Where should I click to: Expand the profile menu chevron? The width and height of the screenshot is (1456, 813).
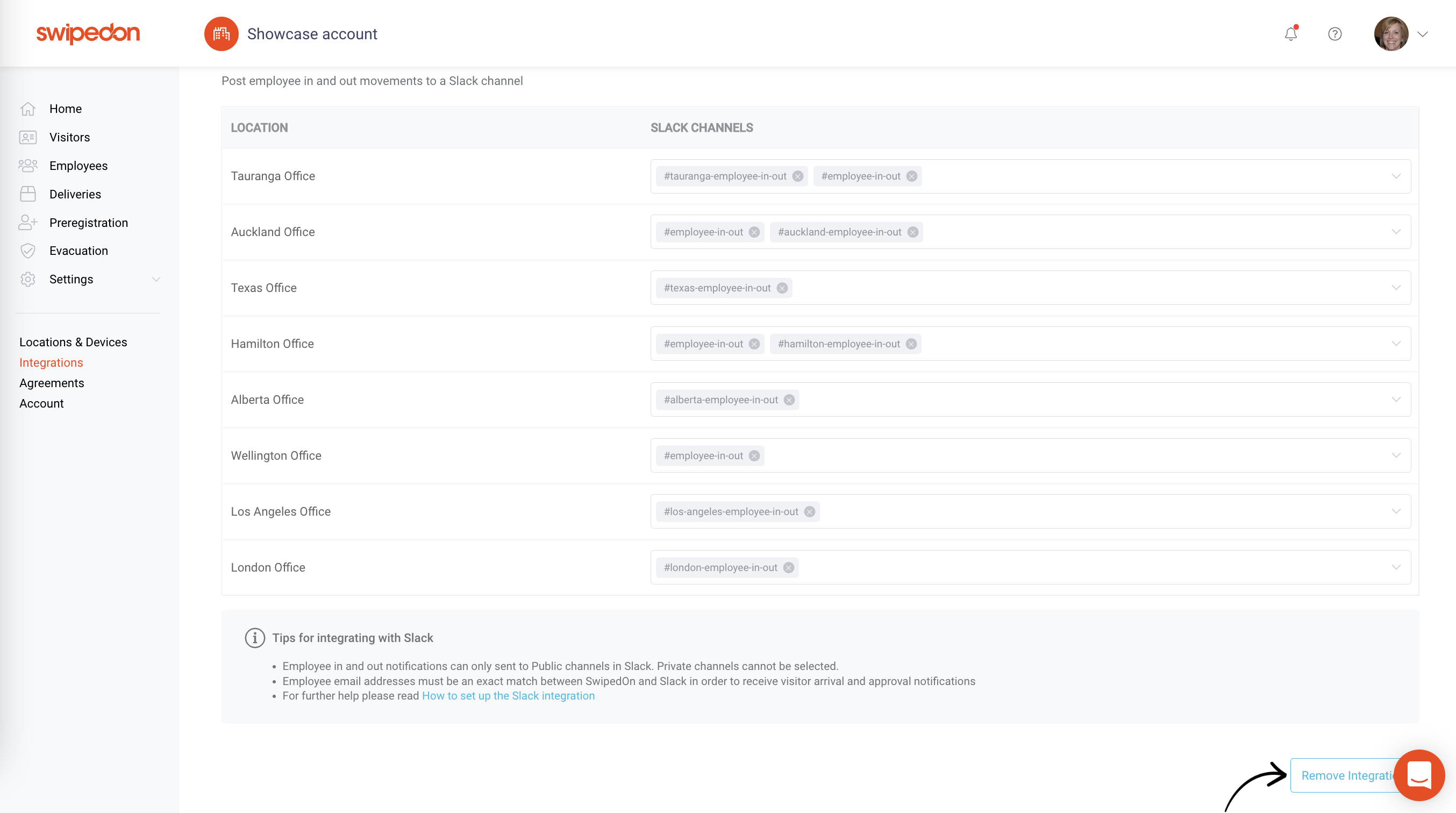(1423, 34)
